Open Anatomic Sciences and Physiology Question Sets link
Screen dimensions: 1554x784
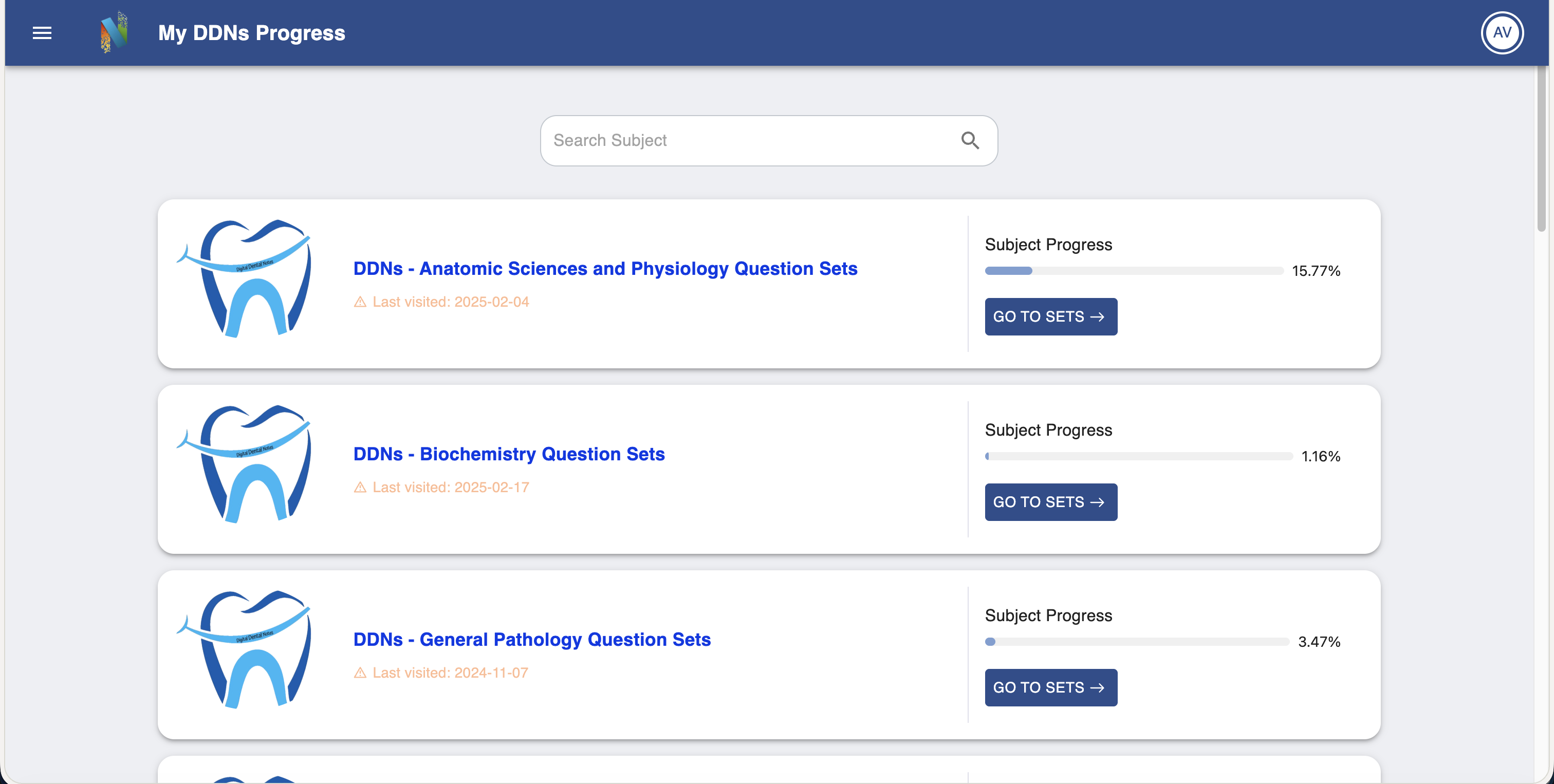point(605,268)
